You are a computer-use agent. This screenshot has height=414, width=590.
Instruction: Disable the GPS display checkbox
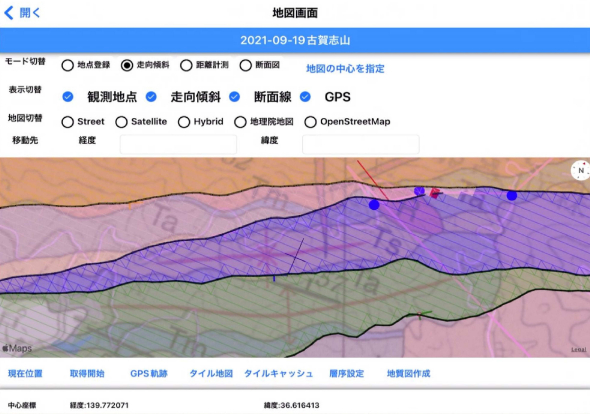(305, 97)
